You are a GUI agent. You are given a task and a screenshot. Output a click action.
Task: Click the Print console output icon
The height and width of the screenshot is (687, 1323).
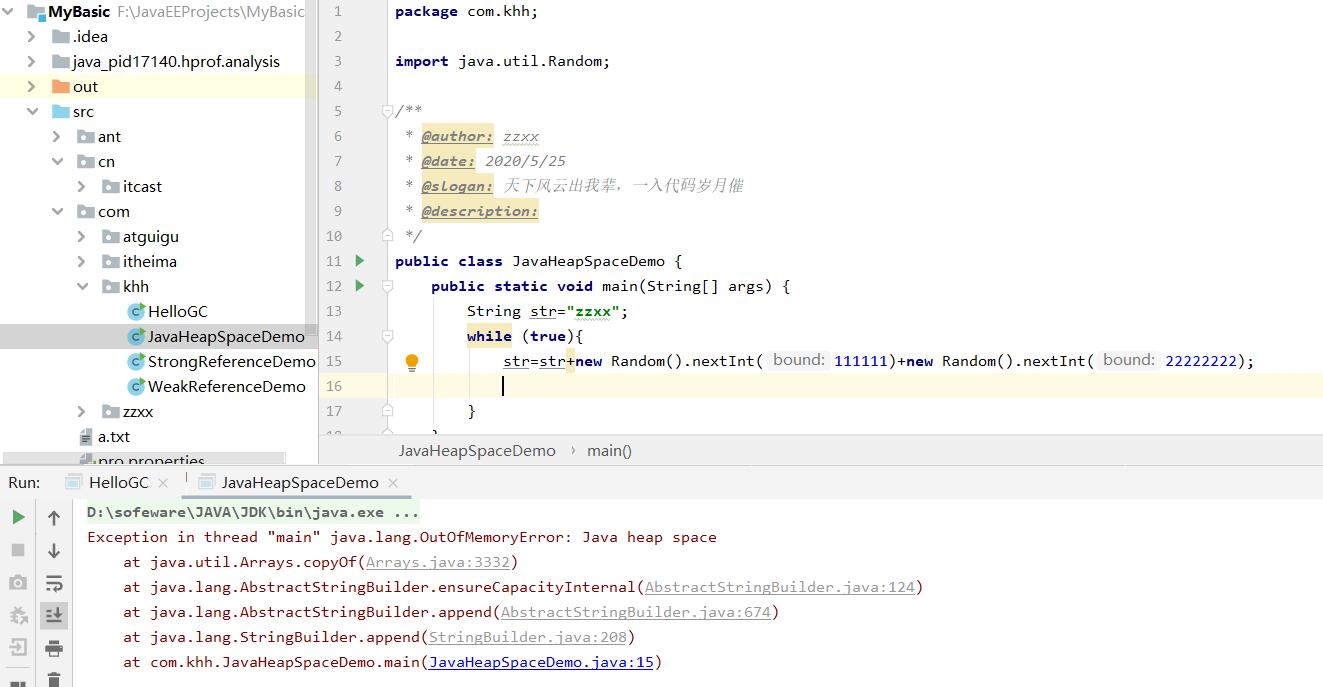coord(54,649)
